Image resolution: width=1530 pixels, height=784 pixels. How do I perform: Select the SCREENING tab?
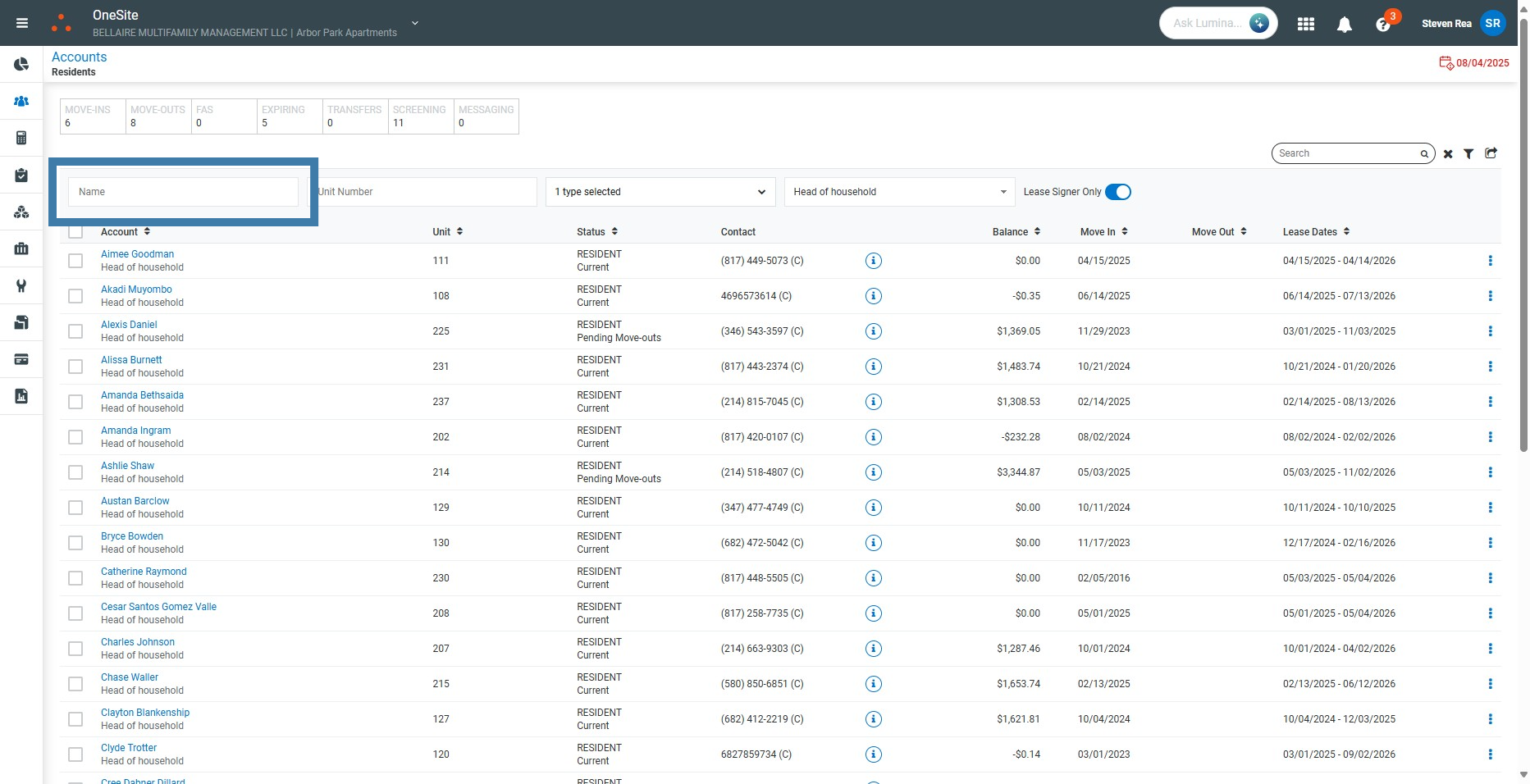[421, 116]
